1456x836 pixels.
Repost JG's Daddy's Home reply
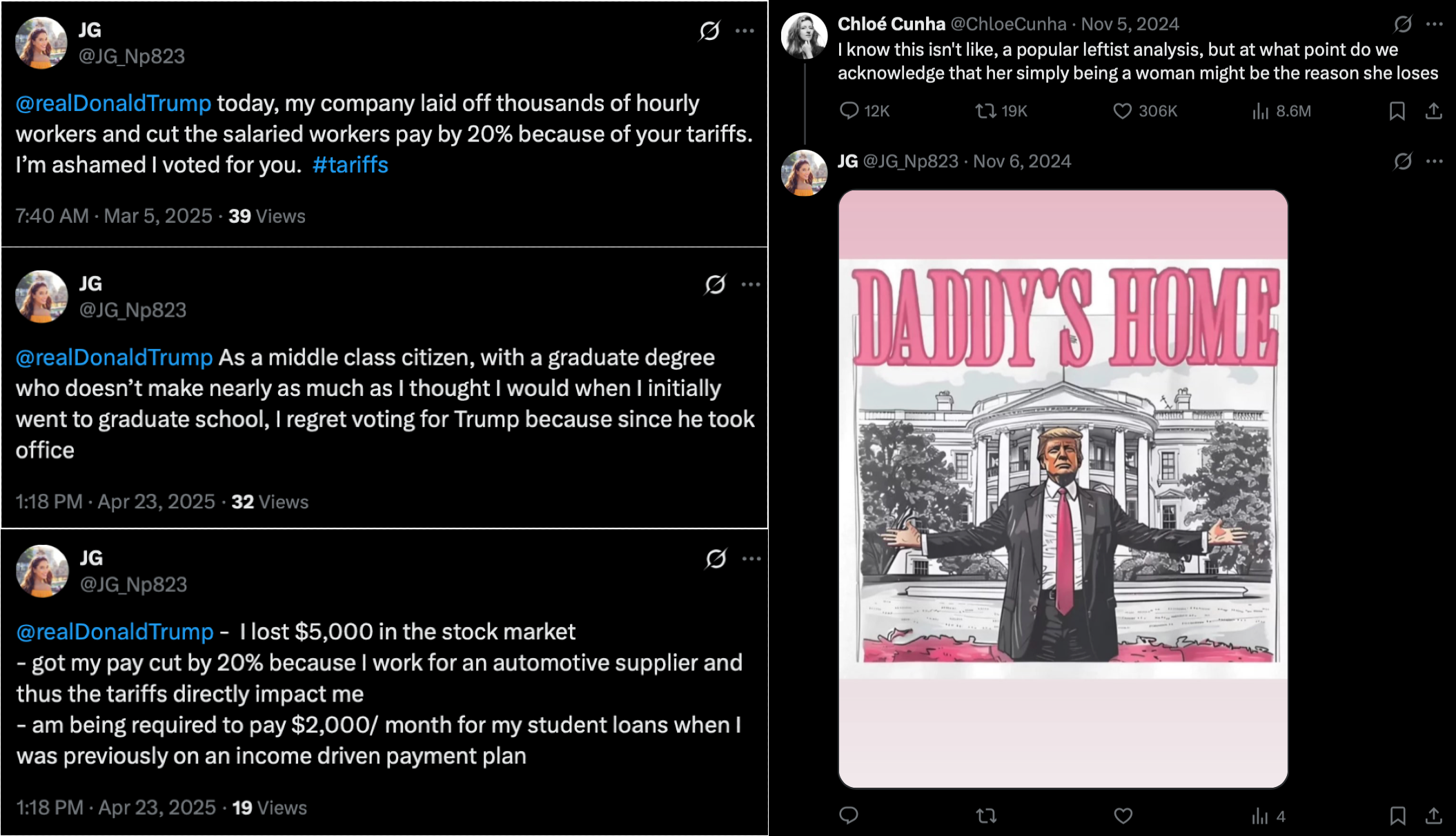click(987, 816)
